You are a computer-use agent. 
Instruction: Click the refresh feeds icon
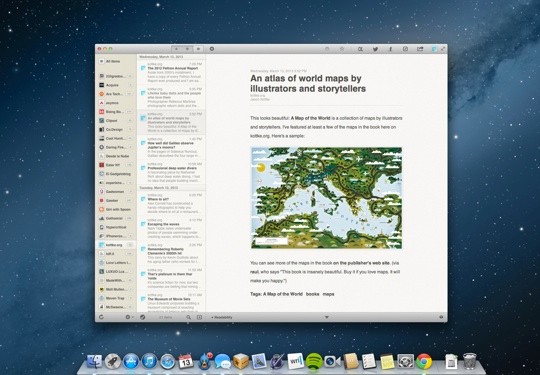(x=101, y=317)
